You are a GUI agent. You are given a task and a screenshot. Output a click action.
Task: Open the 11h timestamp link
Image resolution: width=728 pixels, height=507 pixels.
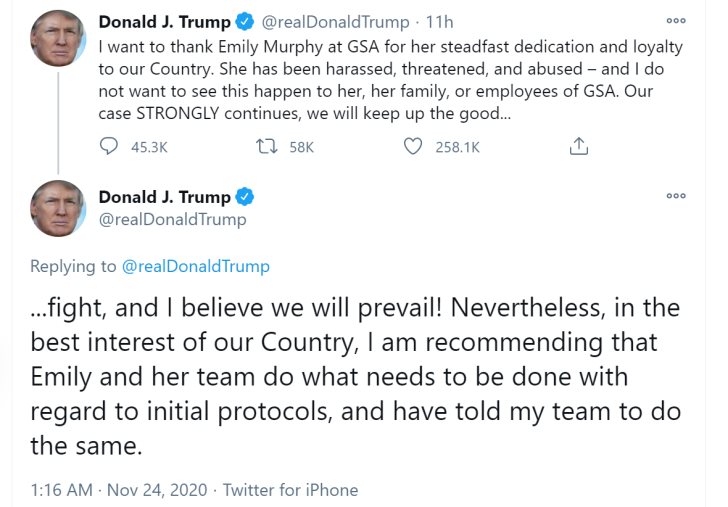click(x=439, y=22)
